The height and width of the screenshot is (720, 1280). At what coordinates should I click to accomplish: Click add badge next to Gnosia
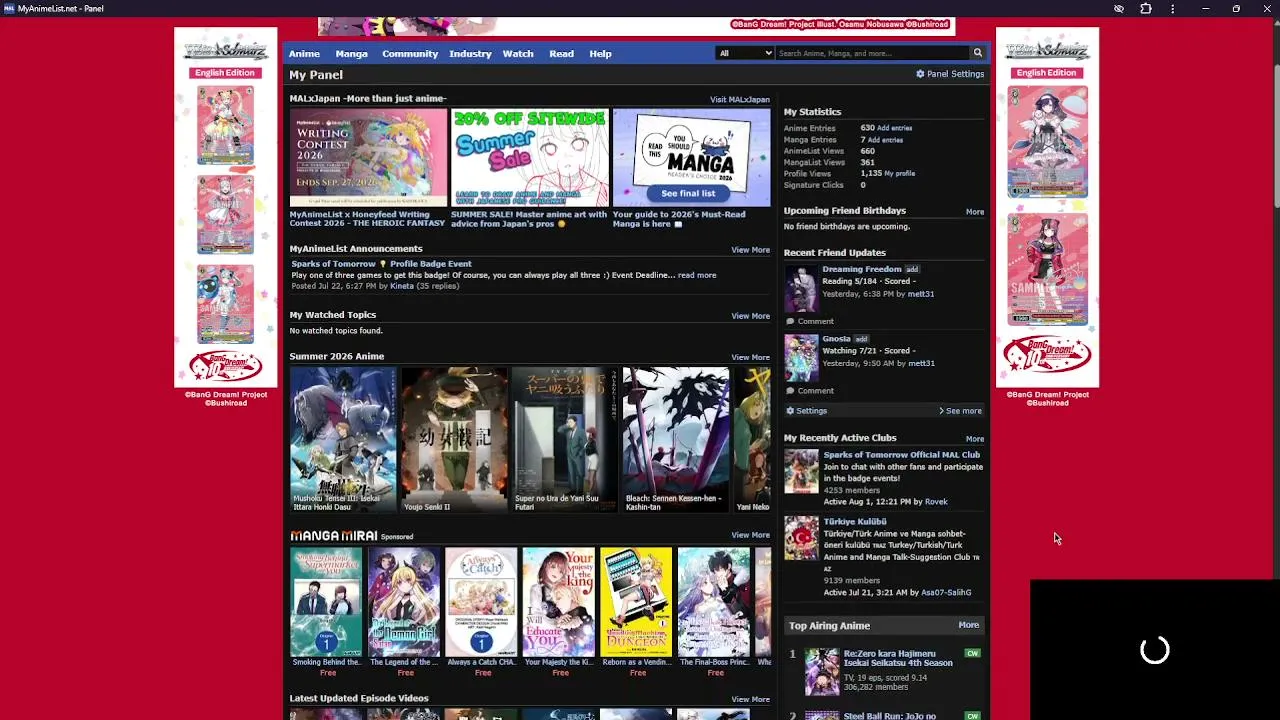pos(861,339)
